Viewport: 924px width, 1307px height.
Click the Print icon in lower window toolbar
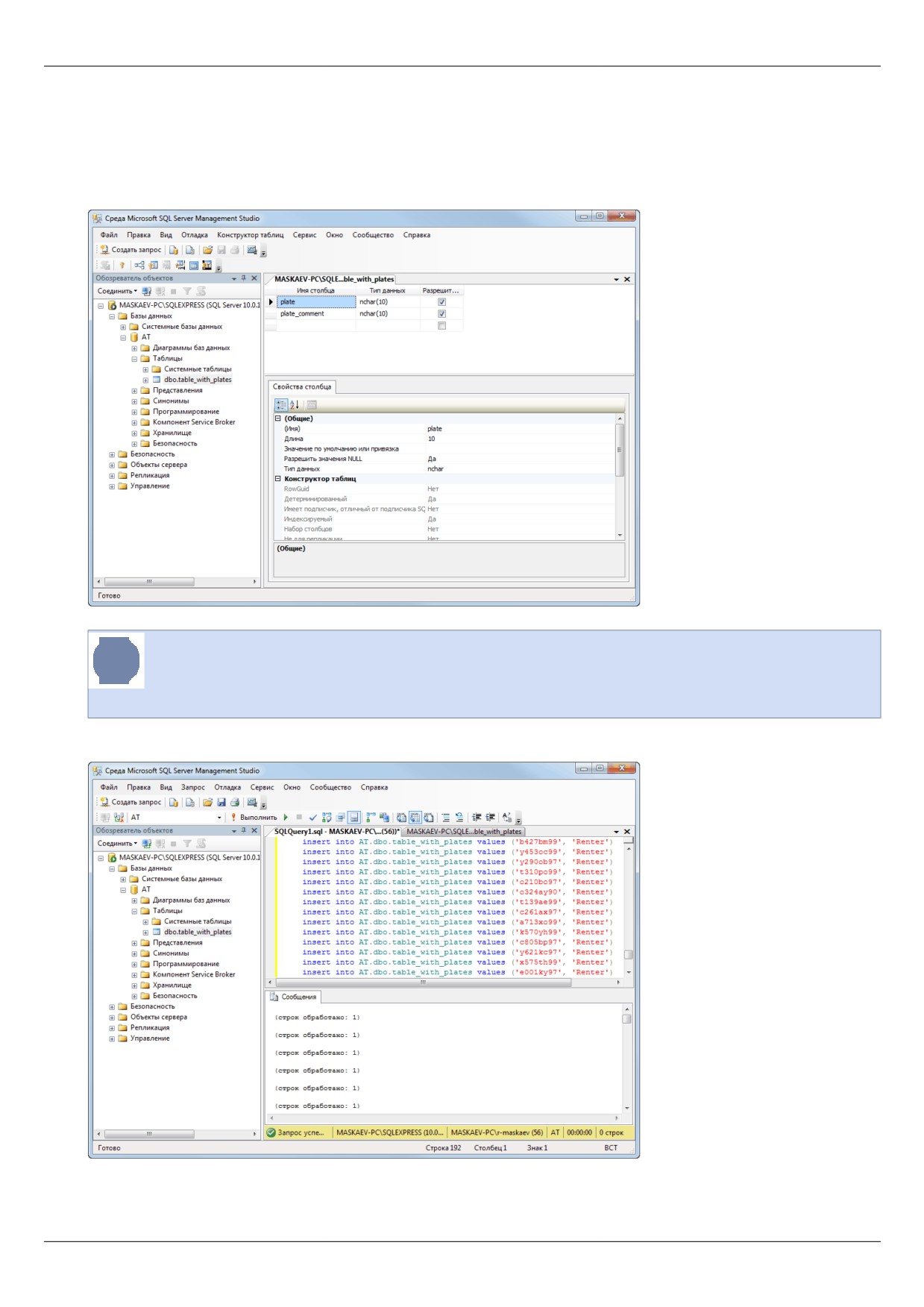click(234, 802)
